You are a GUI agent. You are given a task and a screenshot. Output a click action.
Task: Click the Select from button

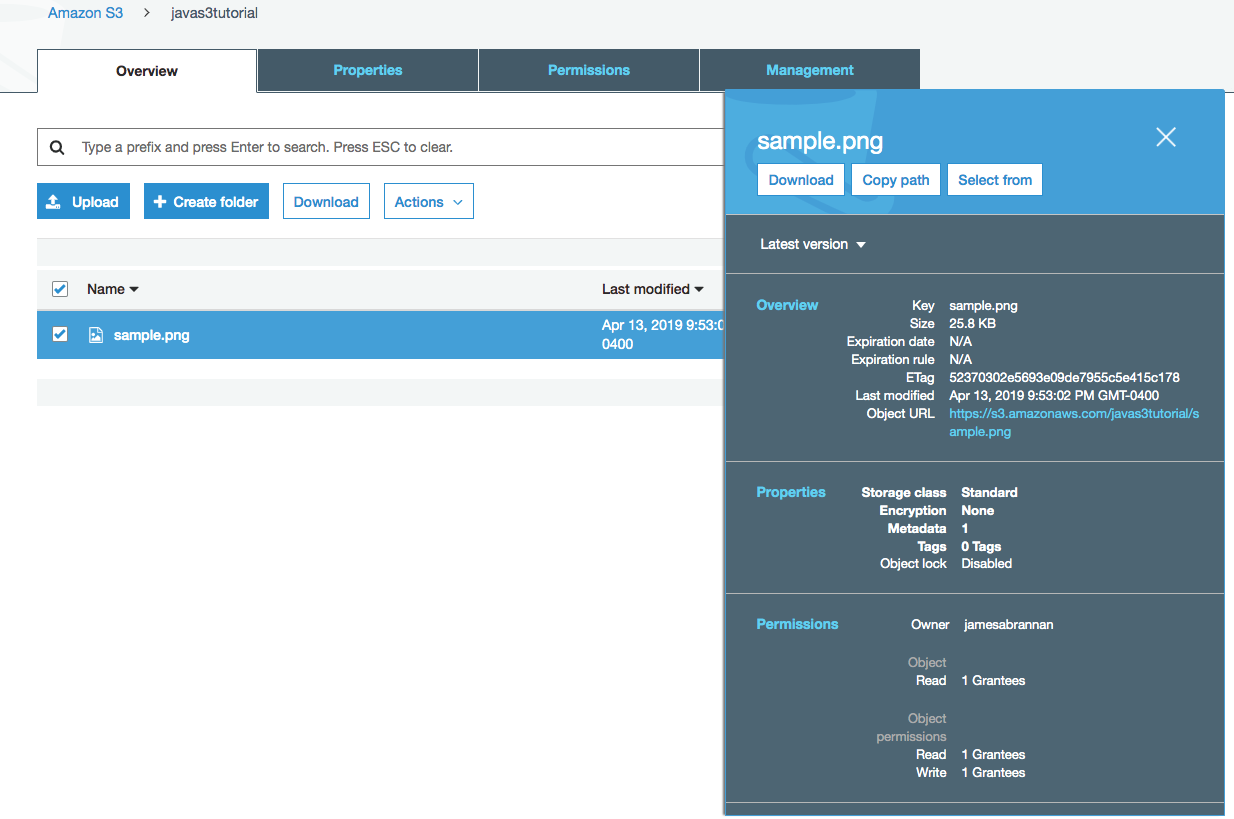point(994,180)
